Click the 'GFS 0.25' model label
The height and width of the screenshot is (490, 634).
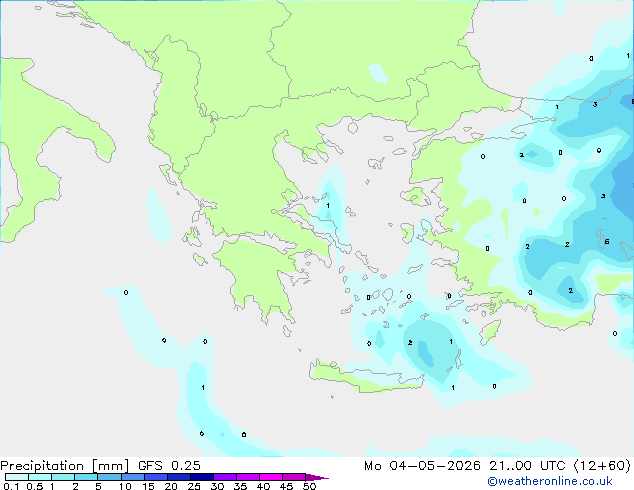tap(169, 466)
